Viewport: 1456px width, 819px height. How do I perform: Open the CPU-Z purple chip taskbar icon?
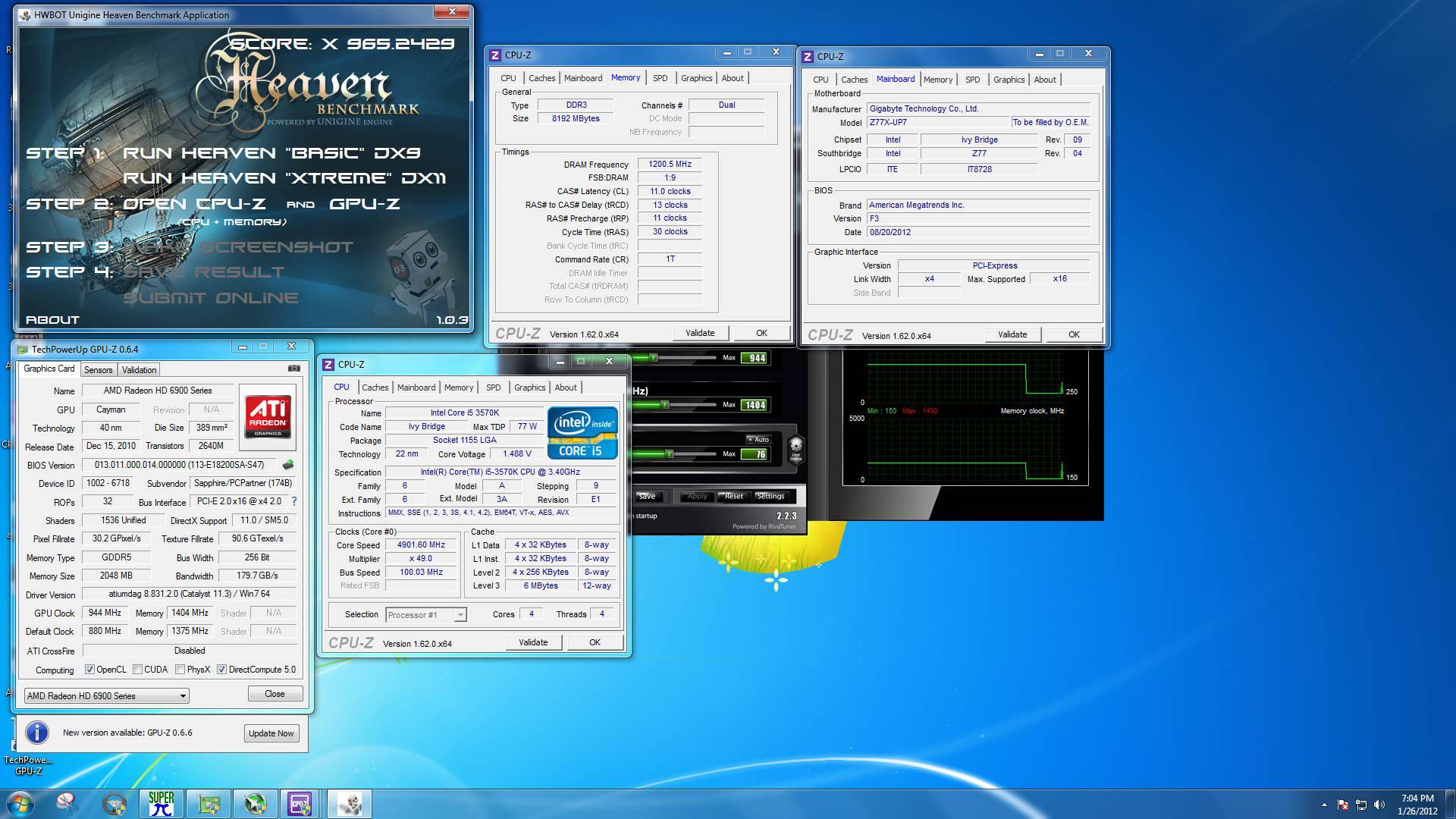click(302, 804)
